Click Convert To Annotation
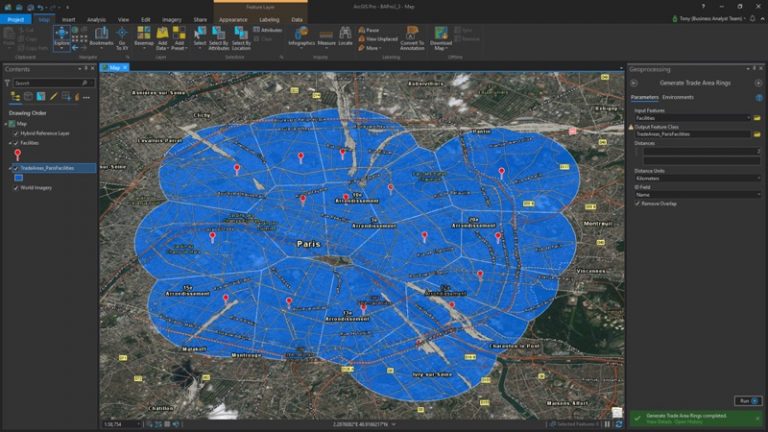 (412, 38)
